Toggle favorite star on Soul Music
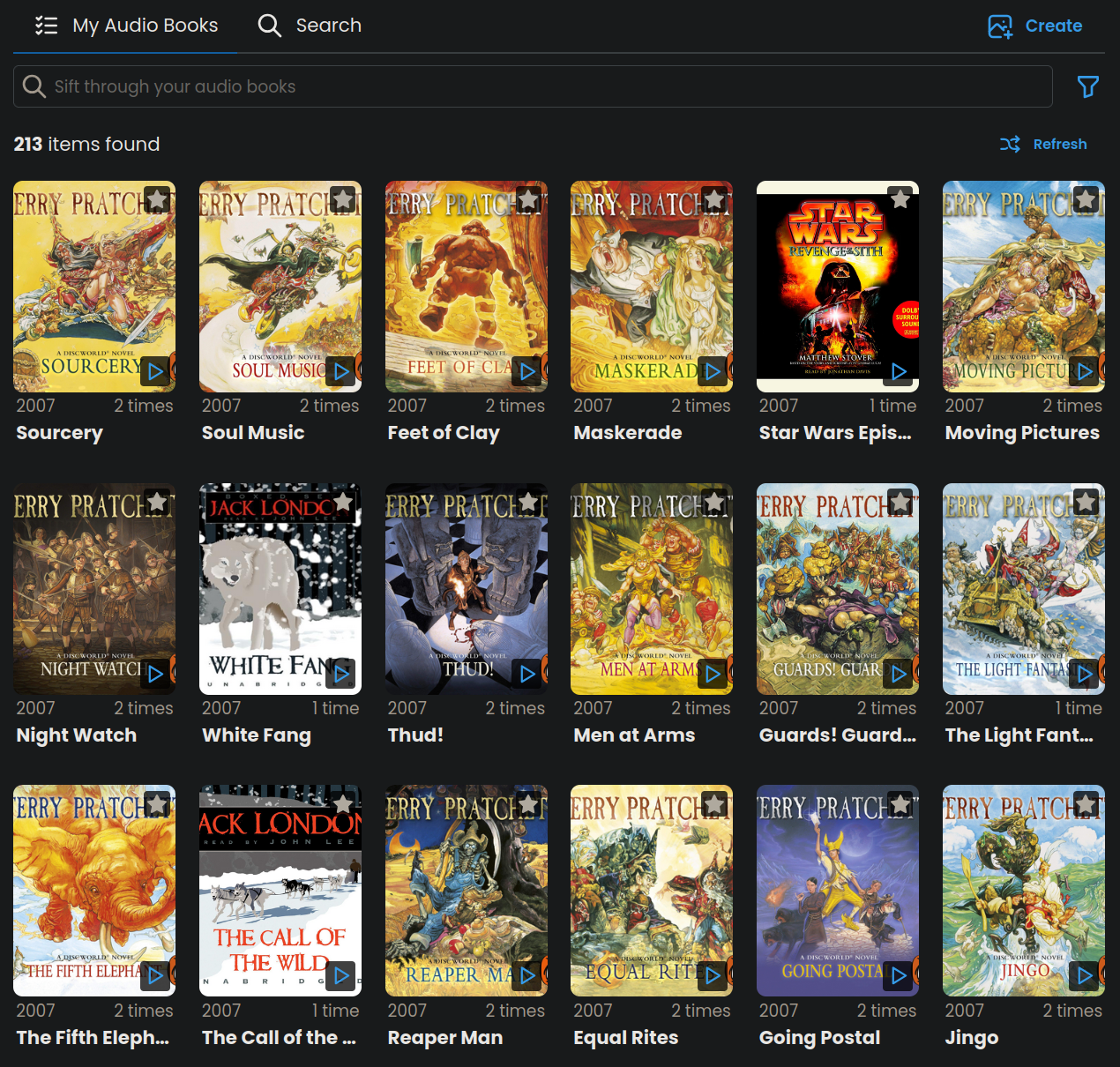Screen dimensions: 1120x1067 [x=342, y=199]
